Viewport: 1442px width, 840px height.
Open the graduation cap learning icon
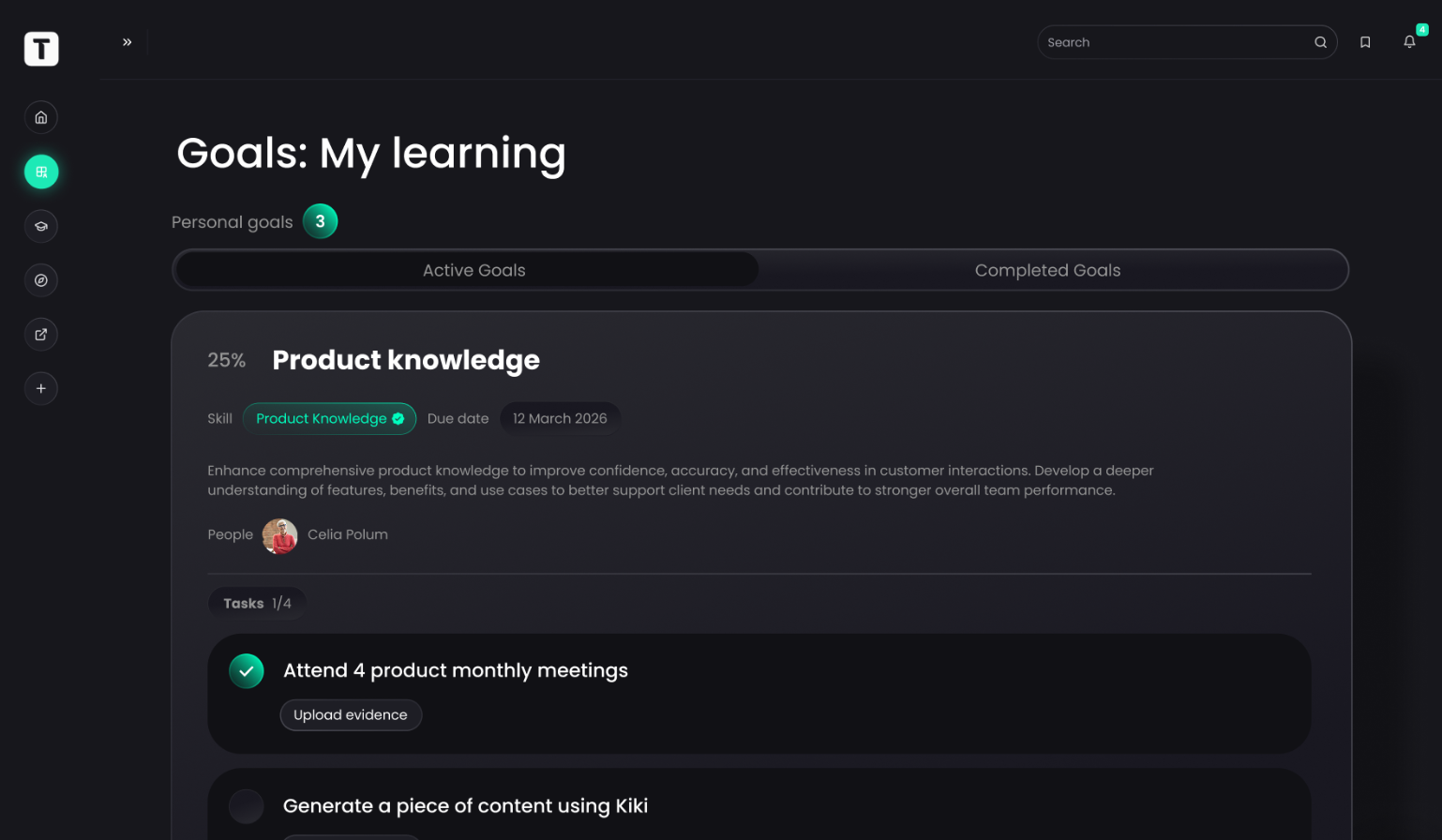41,226
